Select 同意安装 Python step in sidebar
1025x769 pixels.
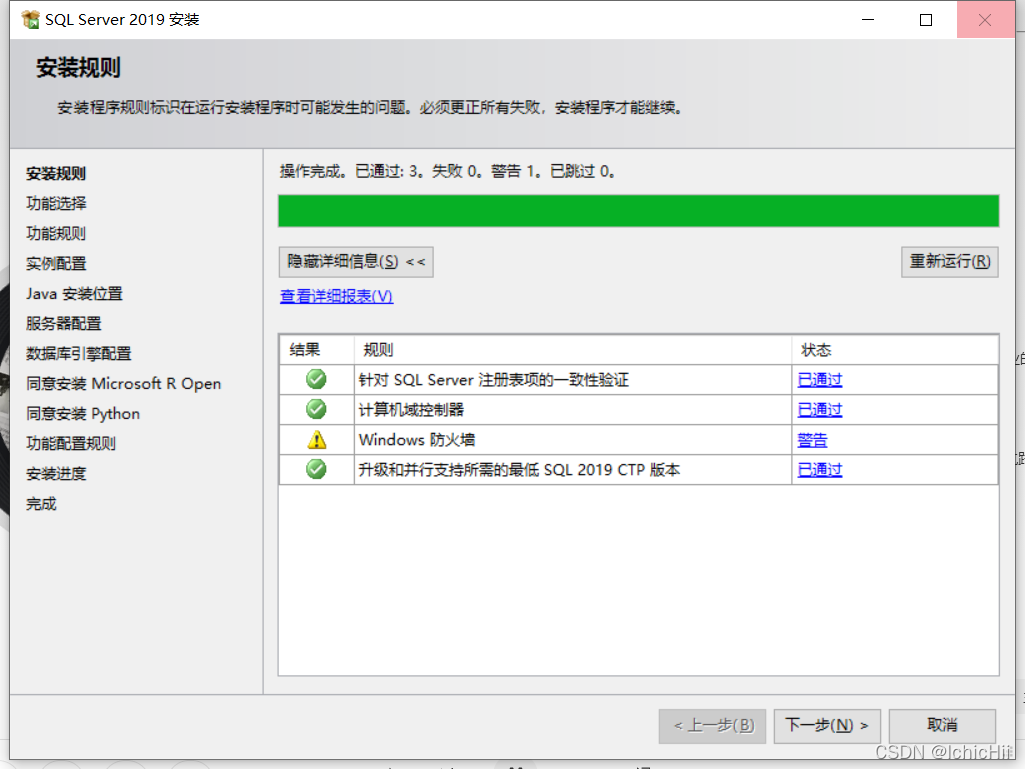tap(83, 414)
